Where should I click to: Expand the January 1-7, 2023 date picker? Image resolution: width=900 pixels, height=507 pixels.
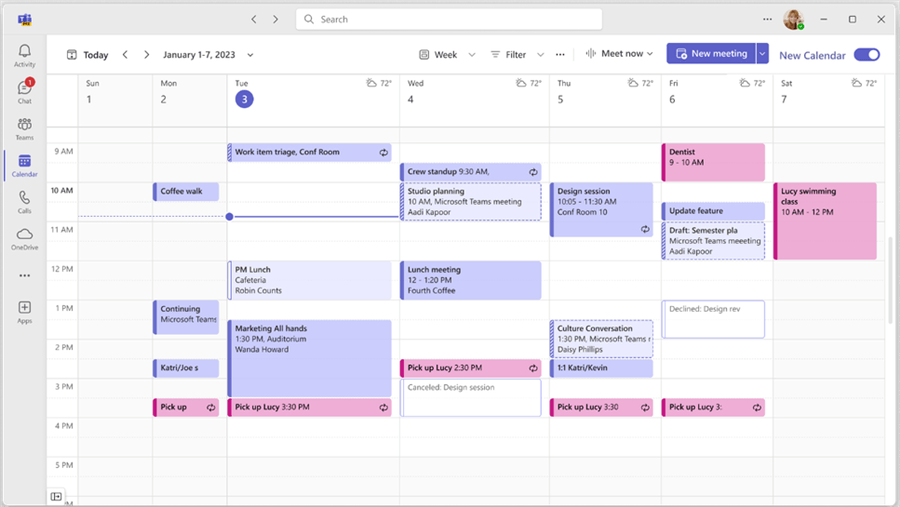[x=250, y=55]
